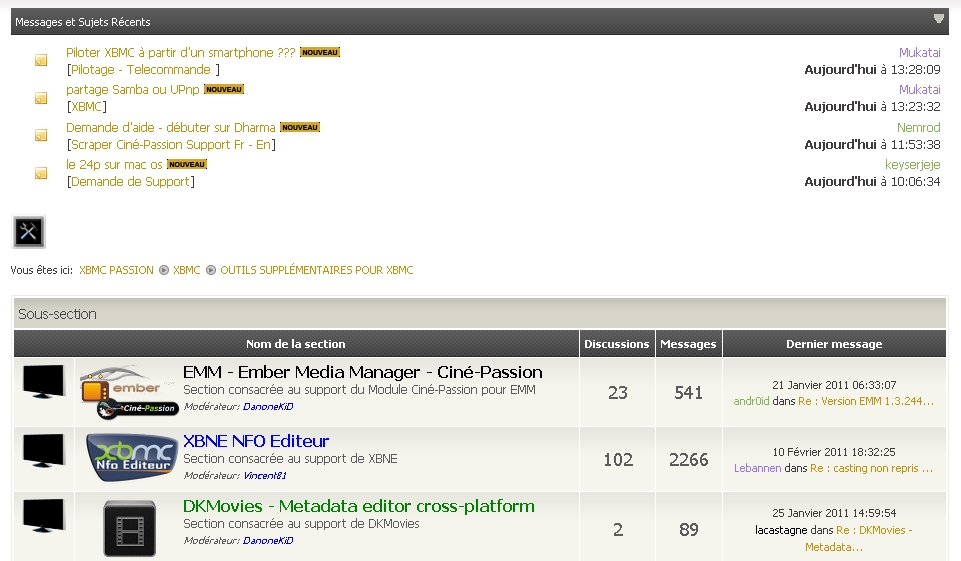Click NOUVEAU badge next to le 24p topic
Image resolution: width=961 pixels, height=561 pixels.
[187, 164]
